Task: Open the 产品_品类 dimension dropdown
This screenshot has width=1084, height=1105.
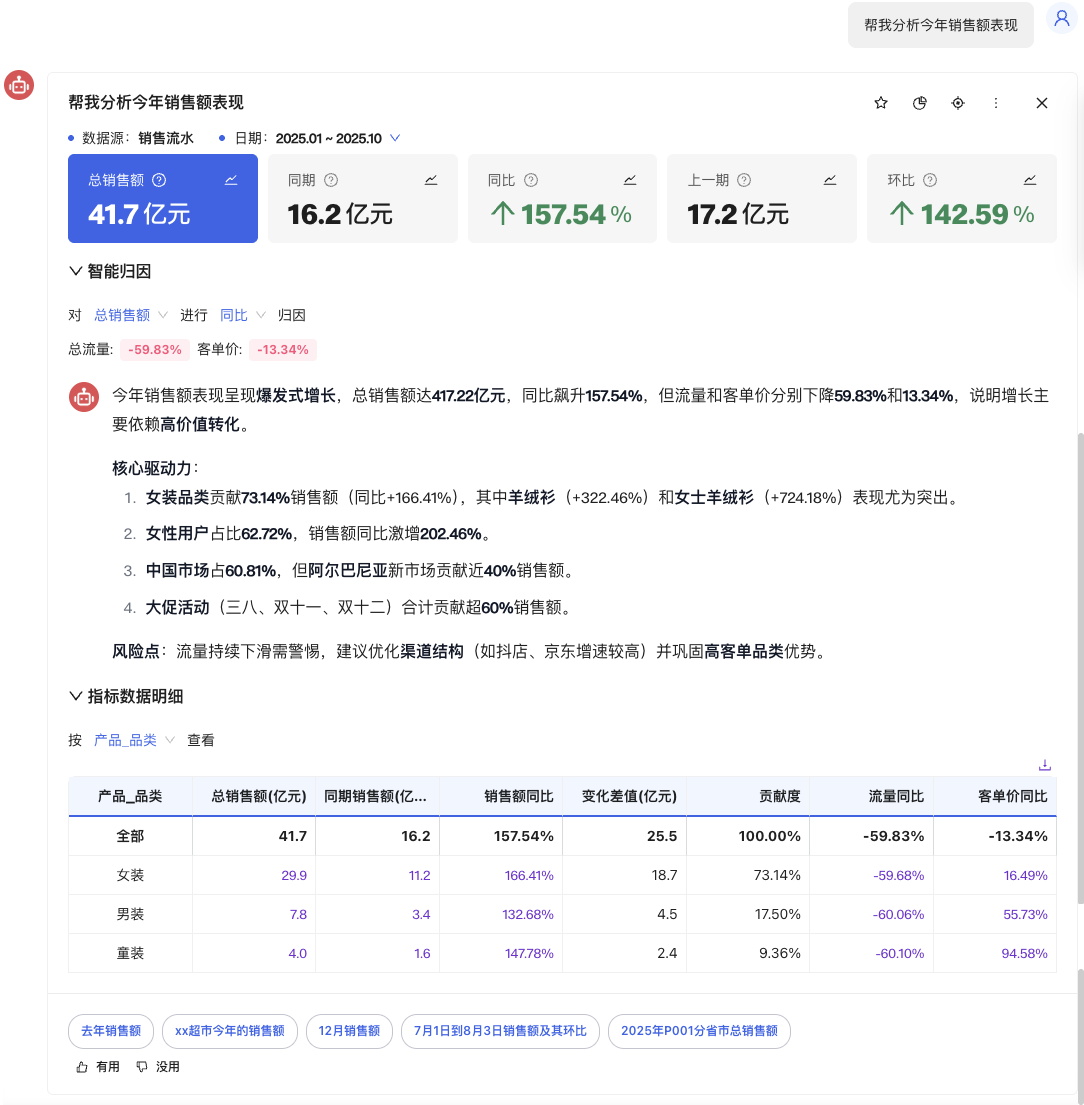Action: click(134, 740)
